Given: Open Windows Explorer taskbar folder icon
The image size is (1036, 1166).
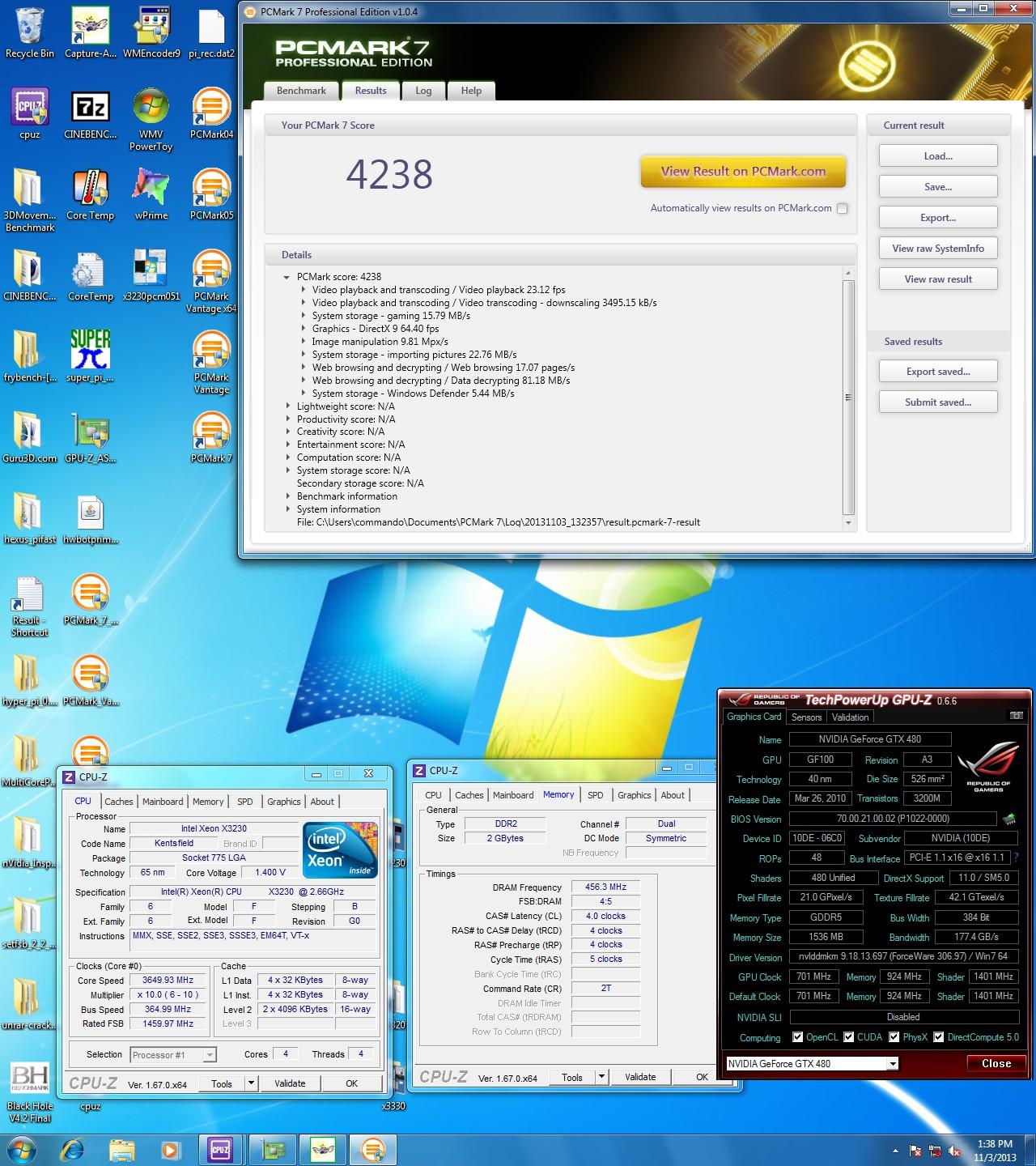Looking at the screenshot, I should coord(121,1150).
